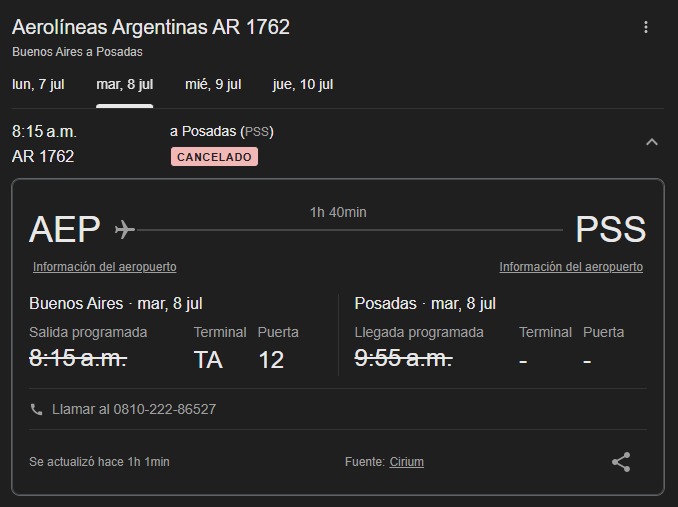Viewport: 678px width, 507px height.
Task: Click the PSS airport code
Action: point(611,229)
